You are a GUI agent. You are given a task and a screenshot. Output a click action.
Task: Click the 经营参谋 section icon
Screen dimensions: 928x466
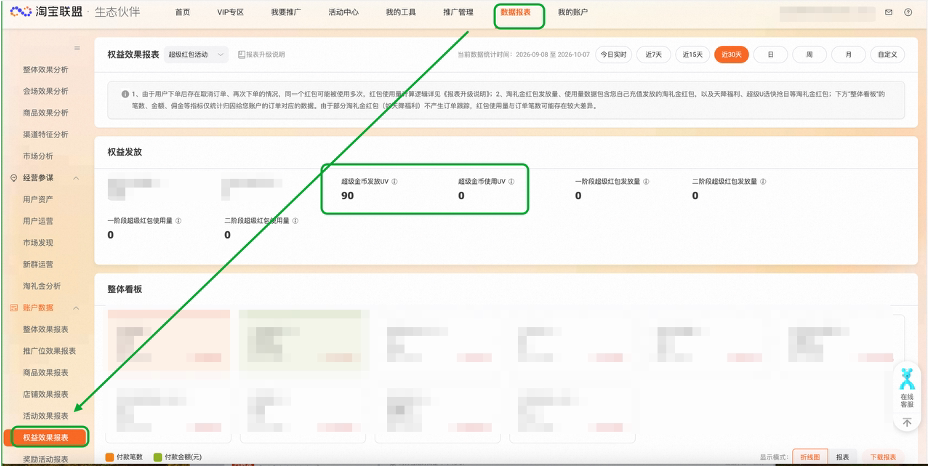pos(14,178)
